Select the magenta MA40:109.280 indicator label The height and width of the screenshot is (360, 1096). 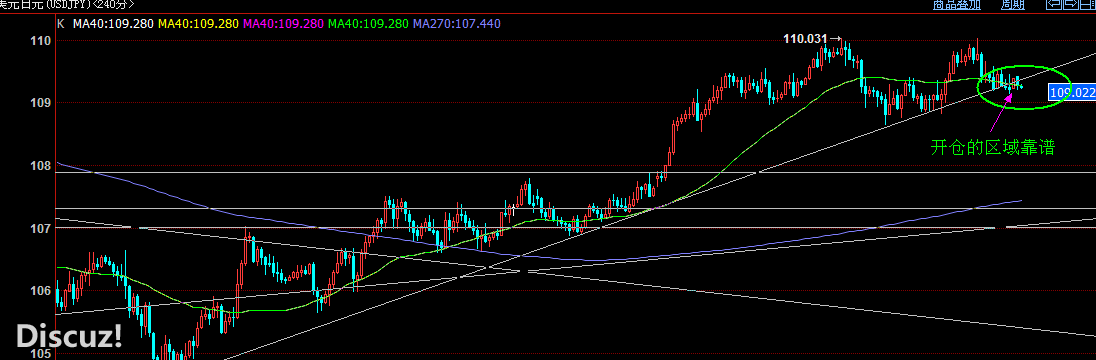tap(283, 24)
